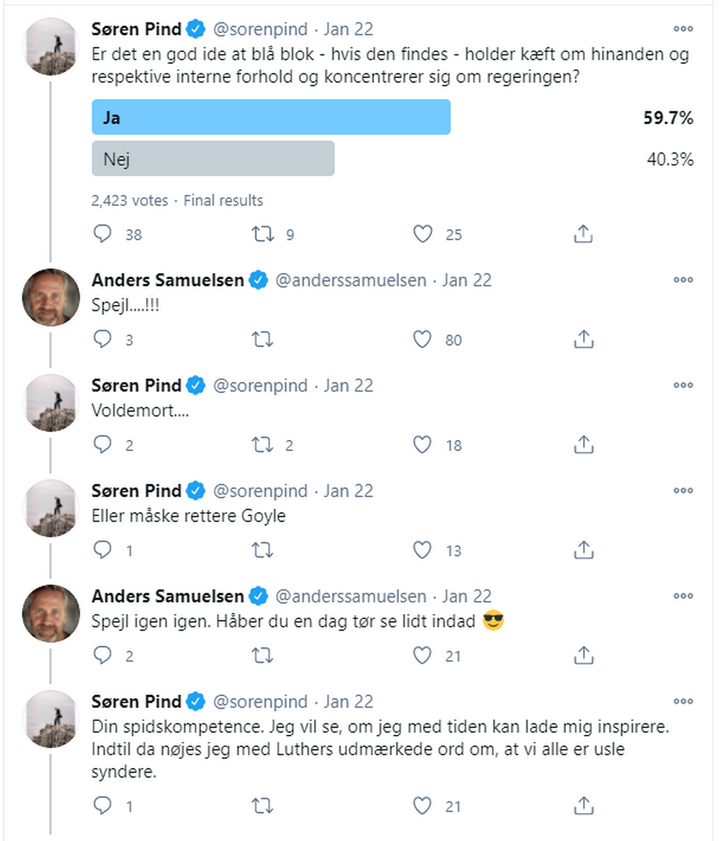The width and height of the screenshot is (720, 841).
Task: Open more options on 'Din spidskompetence' tweet
Action: (683, 701)
